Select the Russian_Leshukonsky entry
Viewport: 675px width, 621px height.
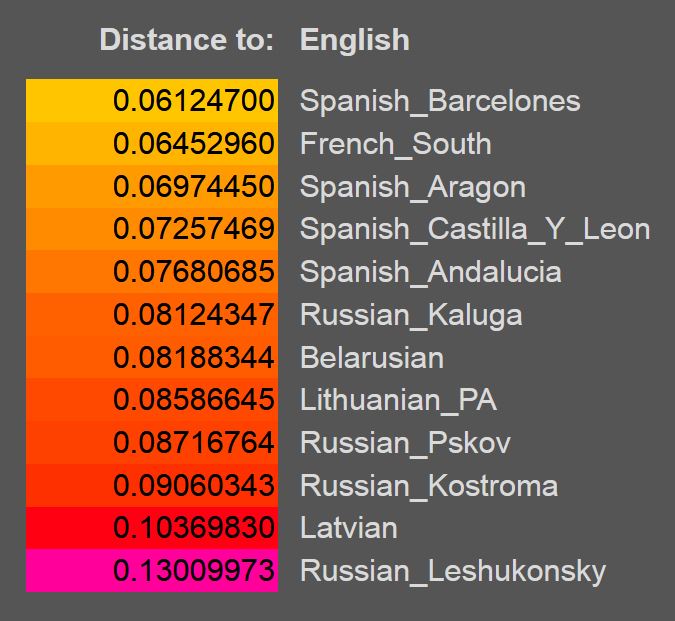[453, 572]
